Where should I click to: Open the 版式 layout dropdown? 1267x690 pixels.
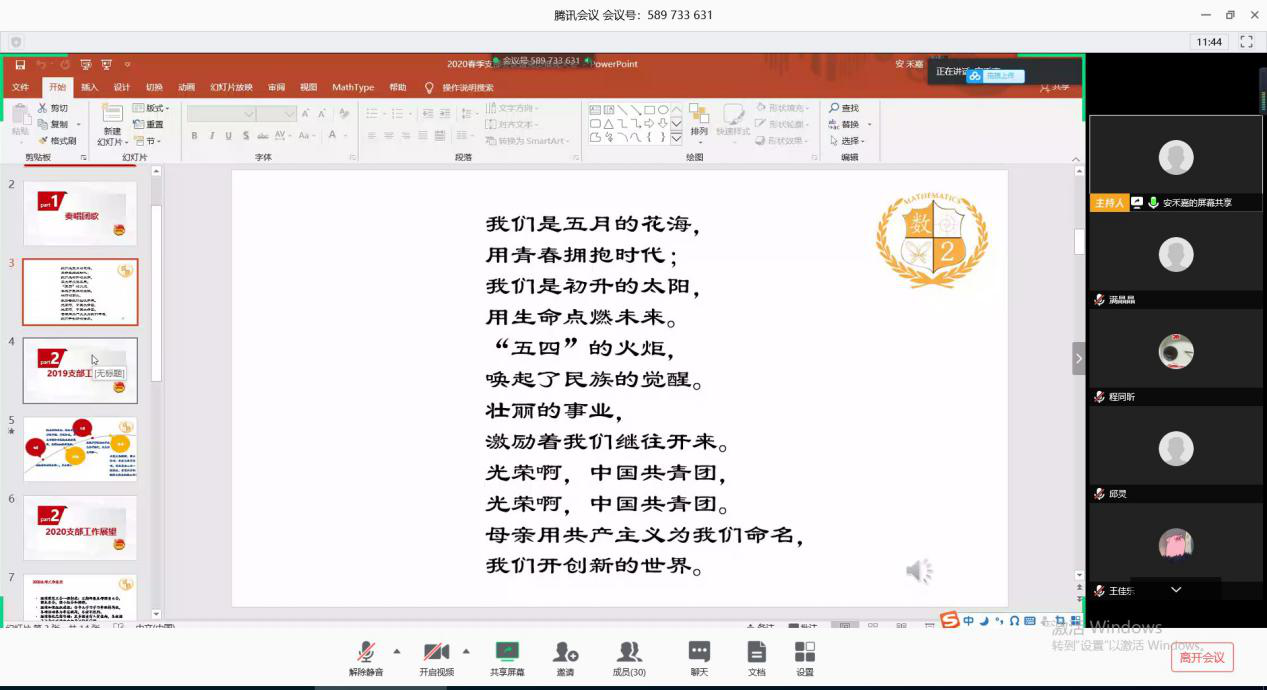151,108
